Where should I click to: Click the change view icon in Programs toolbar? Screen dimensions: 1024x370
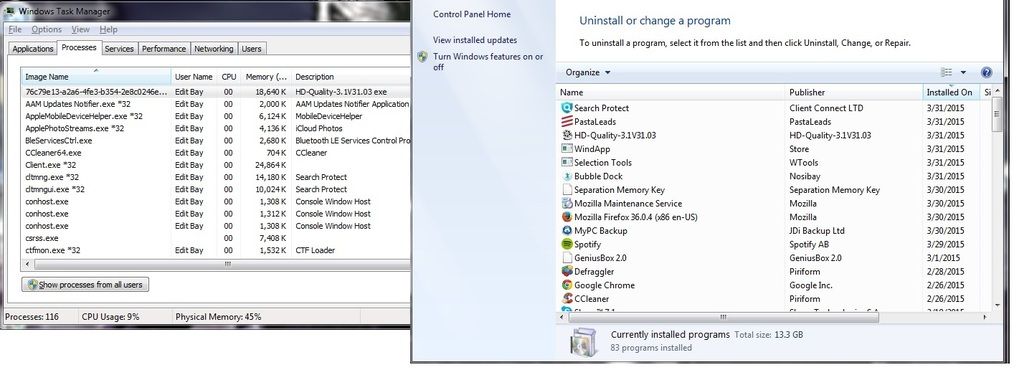946,72
